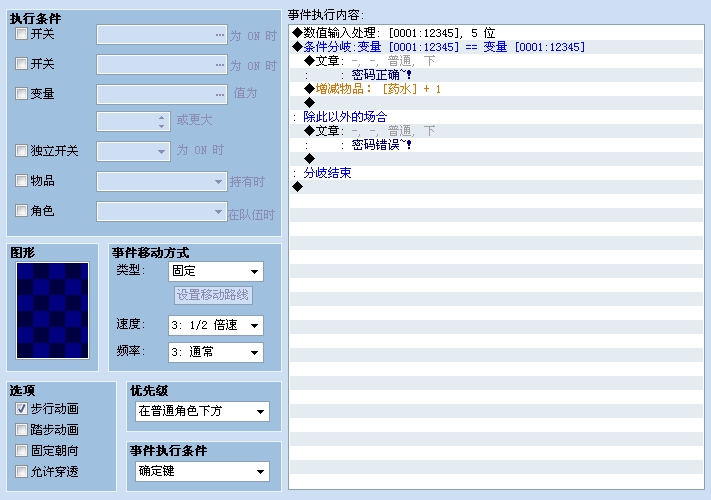Image resolution: width=711 pixels, height=500 pixels.
Task: Open the 角色 selection dropdown
Action: [x=161, y=211]
